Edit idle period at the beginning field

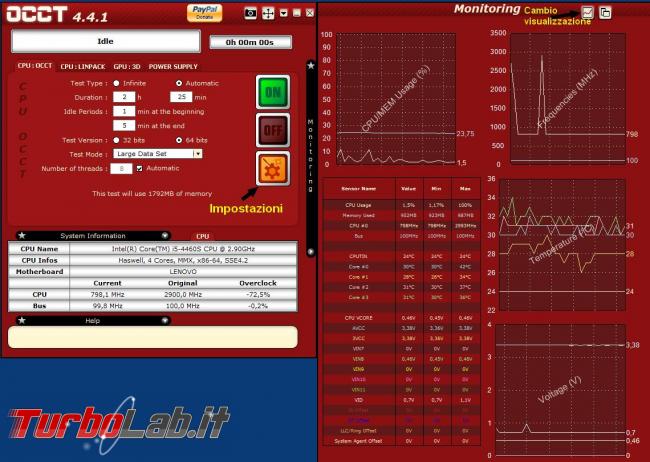tap(124, 111)
